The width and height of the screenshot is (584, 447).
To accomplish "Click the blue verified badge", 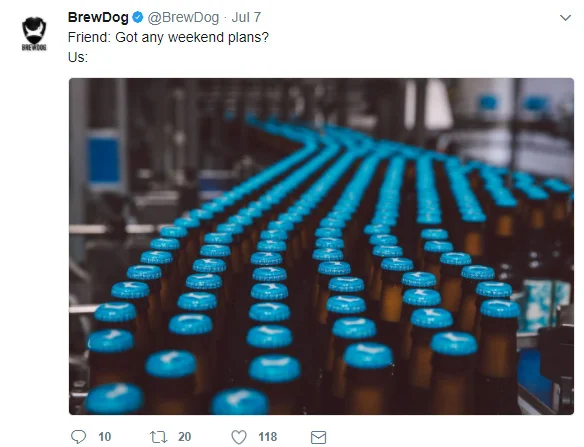I will [x=138, y=18].
